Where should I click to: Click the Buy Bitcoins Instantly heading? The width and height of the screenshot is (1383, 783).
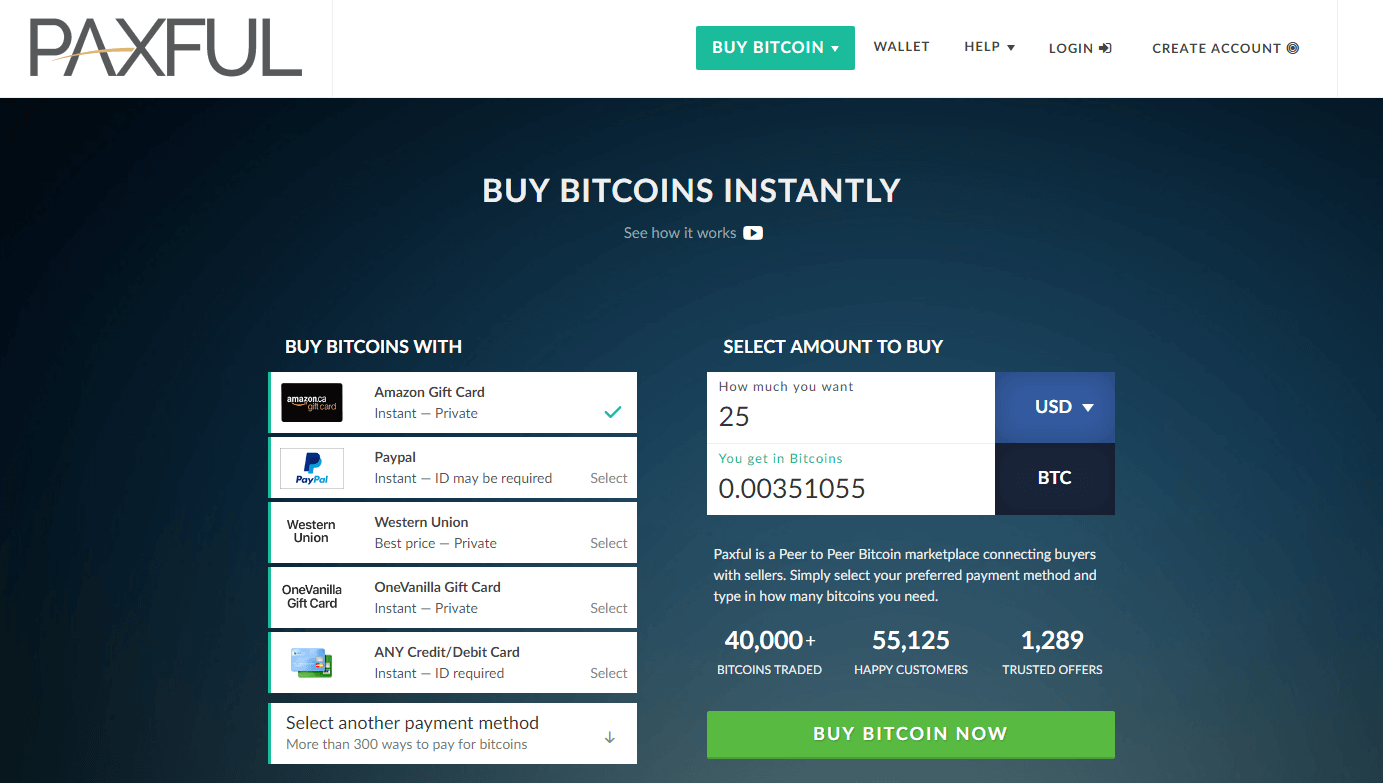point(692,191)
